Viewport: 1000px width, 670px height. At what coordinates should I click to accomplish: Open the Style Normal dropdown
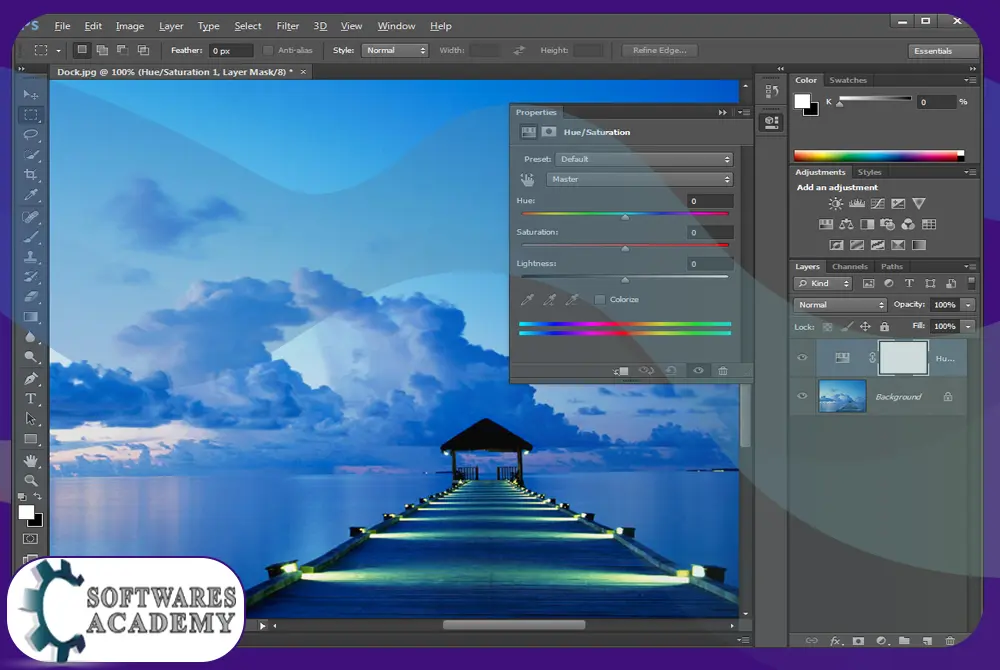[x=394, y=50]
